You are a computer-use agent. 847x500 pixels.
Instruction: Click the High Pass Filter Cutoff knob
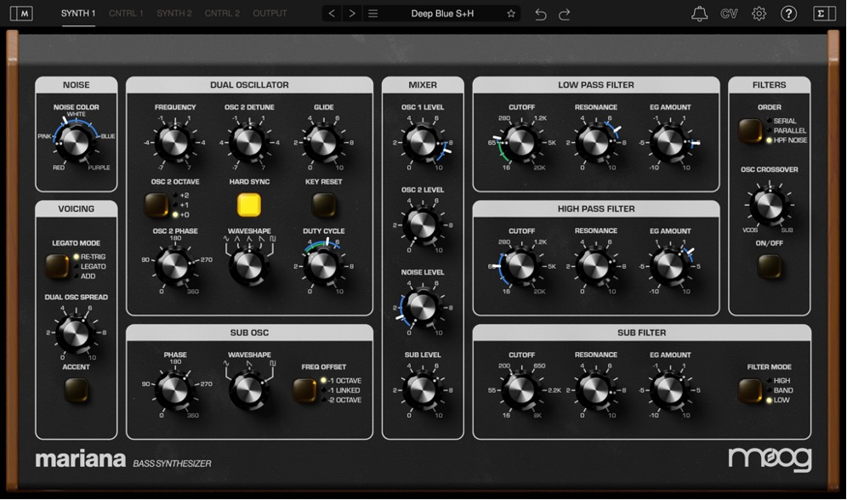(x=521, y=266)
